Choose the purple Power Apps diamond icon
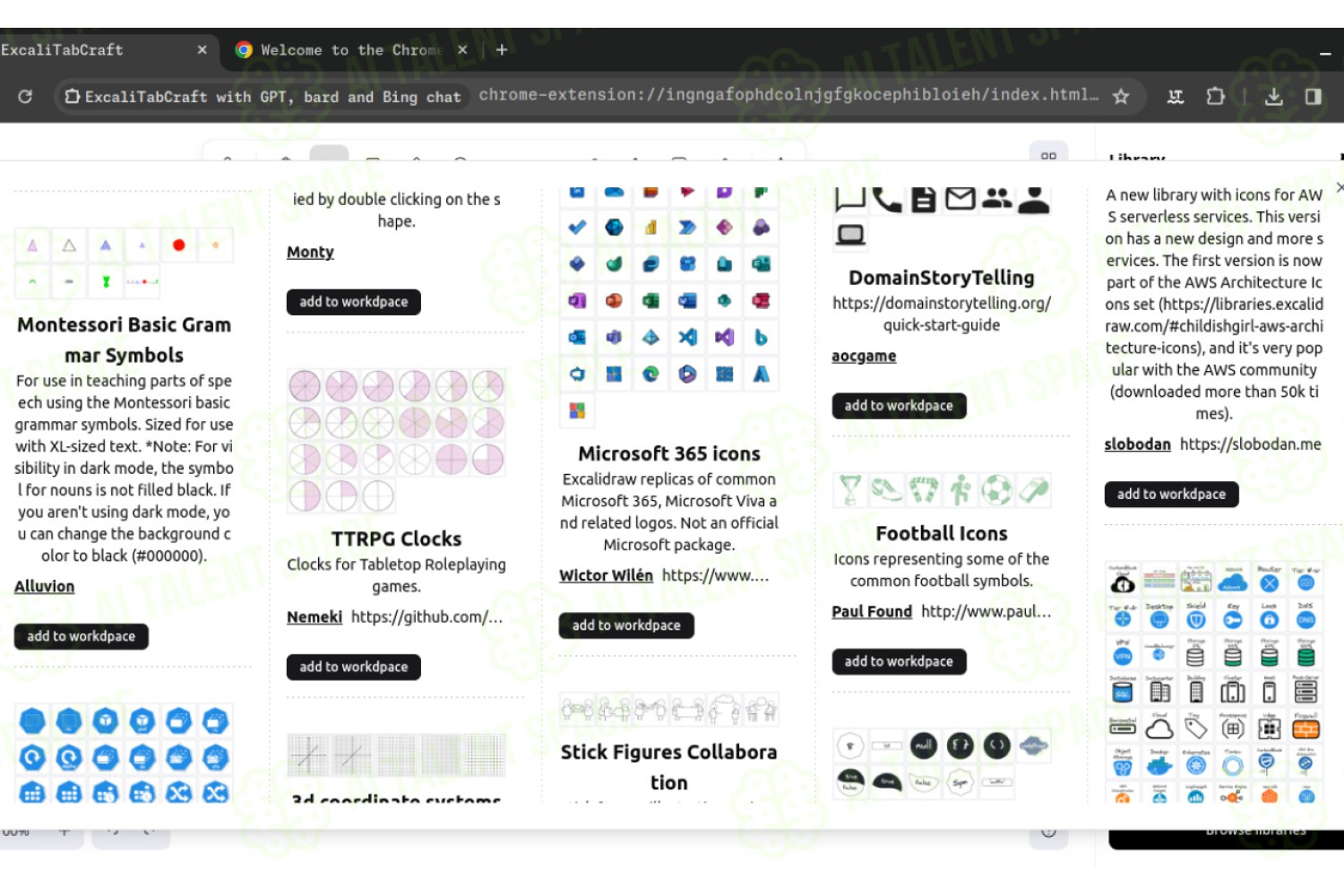Image resolution: width=1344 pixels, height=896 pixels. [724, 227]
